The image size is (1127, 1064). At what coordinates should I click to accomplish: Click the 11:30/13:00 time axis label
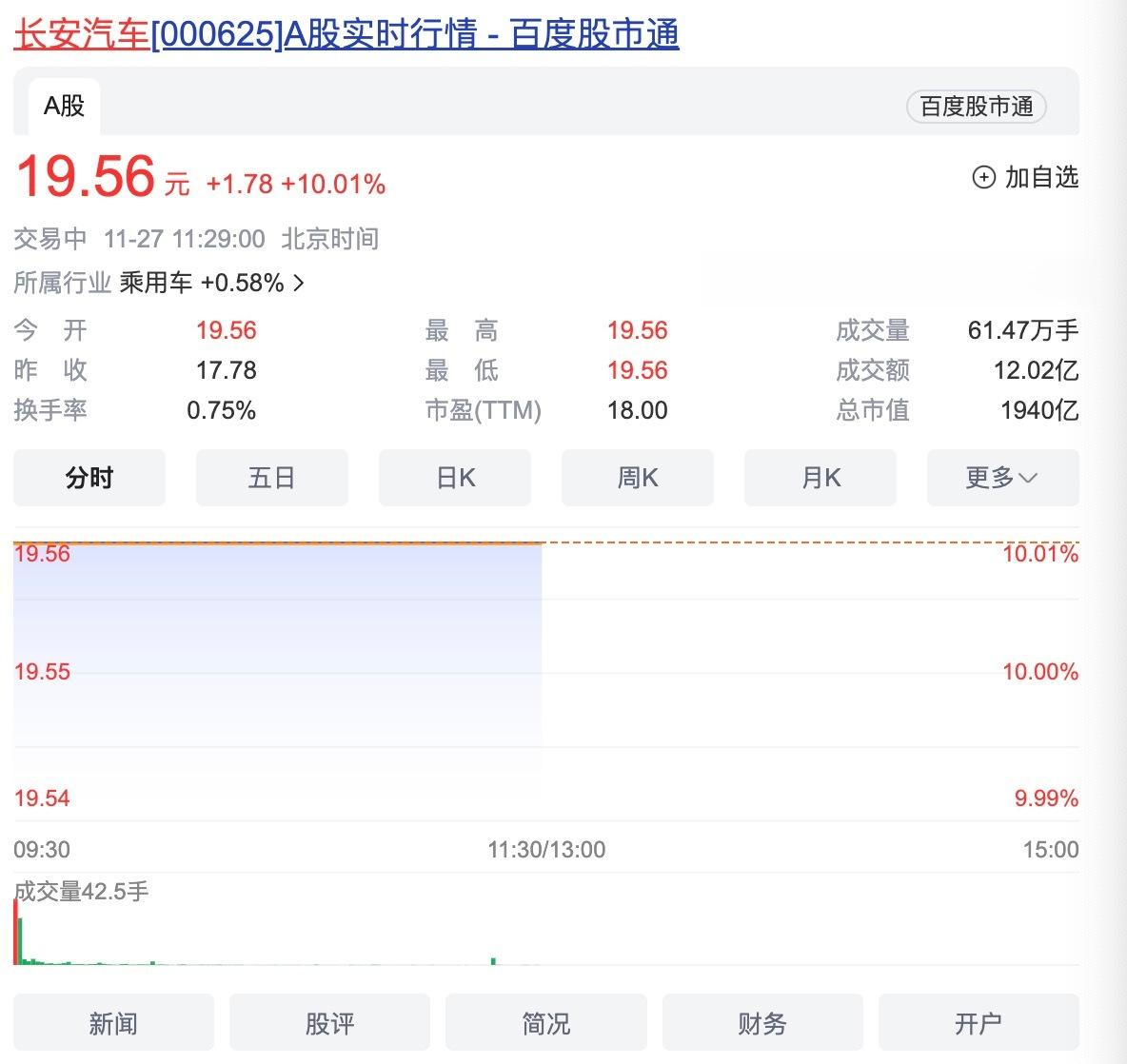pos(546,849)
